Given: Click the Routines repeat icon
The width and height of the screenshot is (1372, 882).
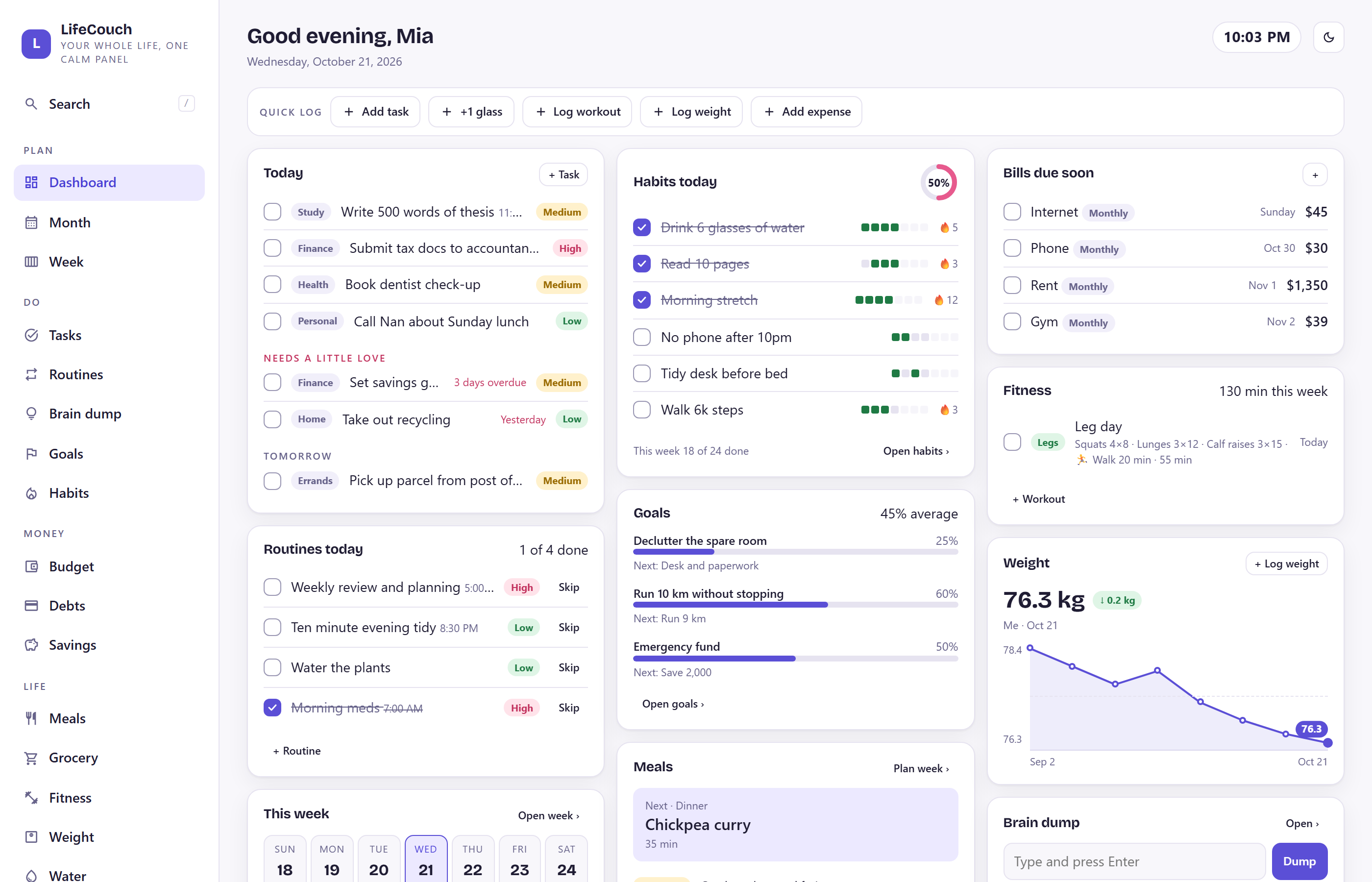Looking at the screenshot, I should pyautogui.click(x=31, y=374).
